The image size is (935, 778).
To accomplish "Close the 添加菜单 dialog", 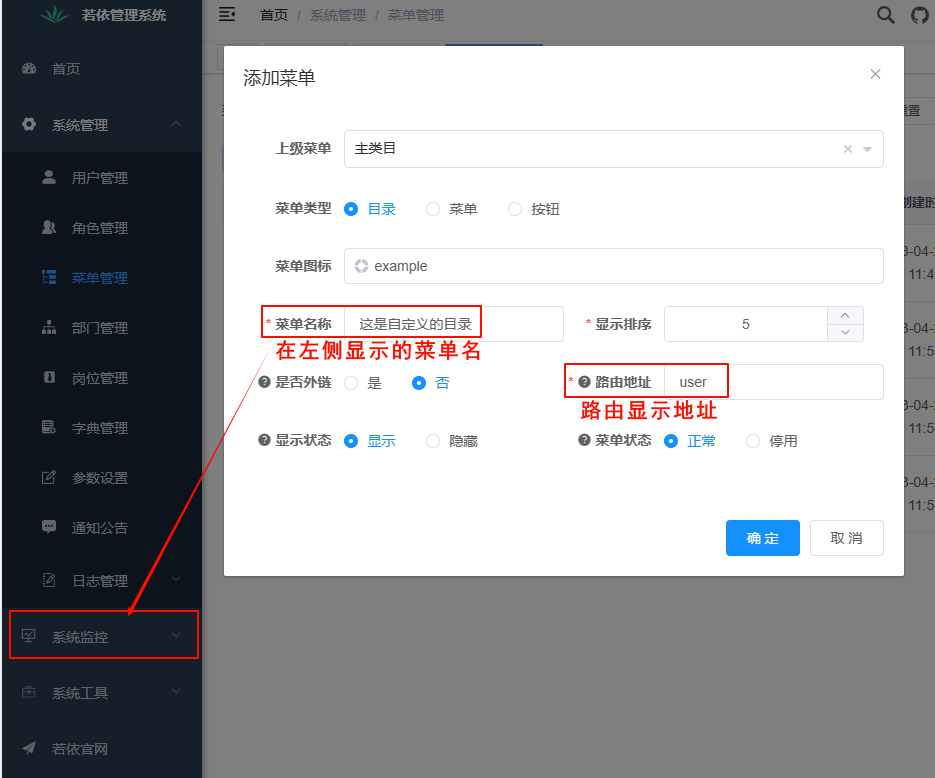I will (875, 74).
